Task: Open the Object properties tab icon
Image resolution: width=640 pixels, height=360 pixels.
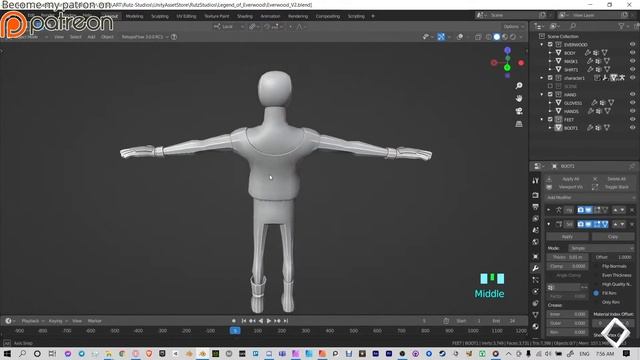Action: [x=536, y=257]
